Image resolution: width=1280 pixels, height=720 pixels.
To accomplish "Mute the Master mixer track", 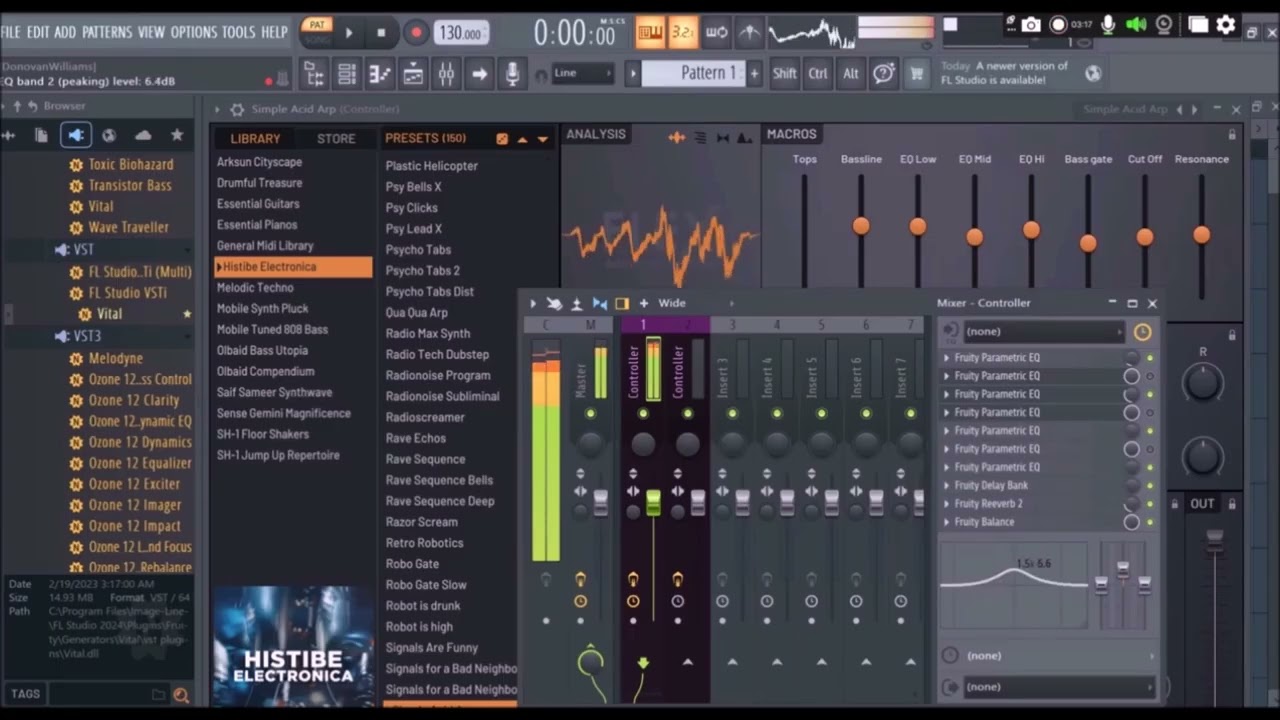I will (x=590, y=413).
